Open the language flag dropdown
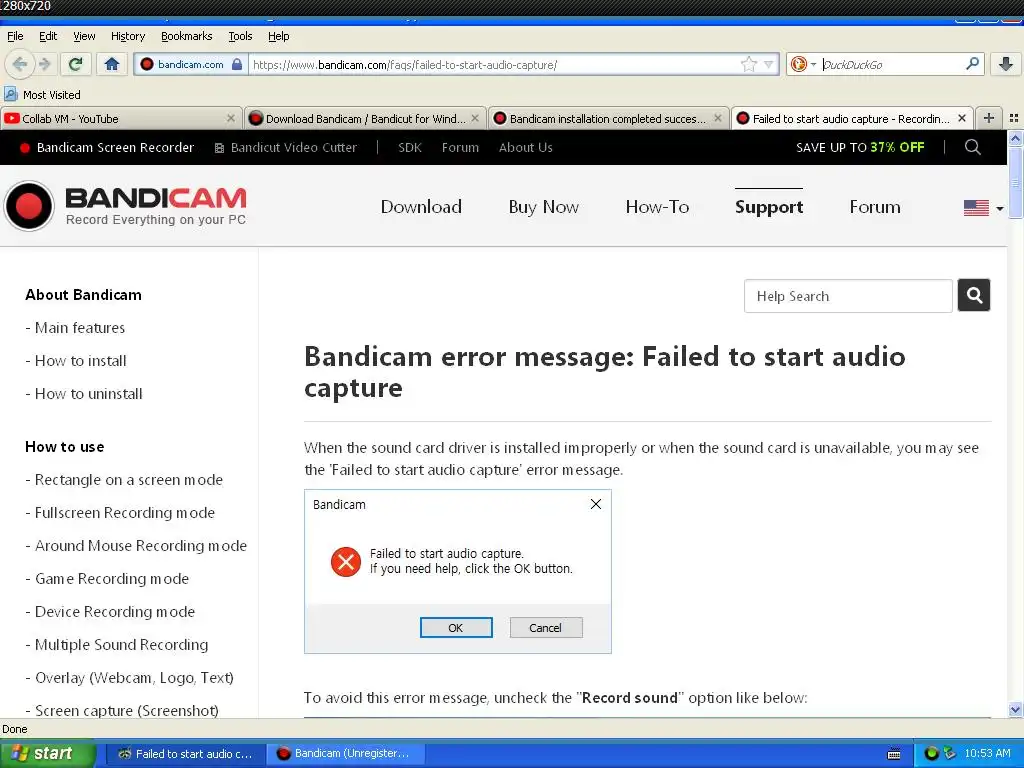This screenshot has height=768, width=1024. pos(983,208)
